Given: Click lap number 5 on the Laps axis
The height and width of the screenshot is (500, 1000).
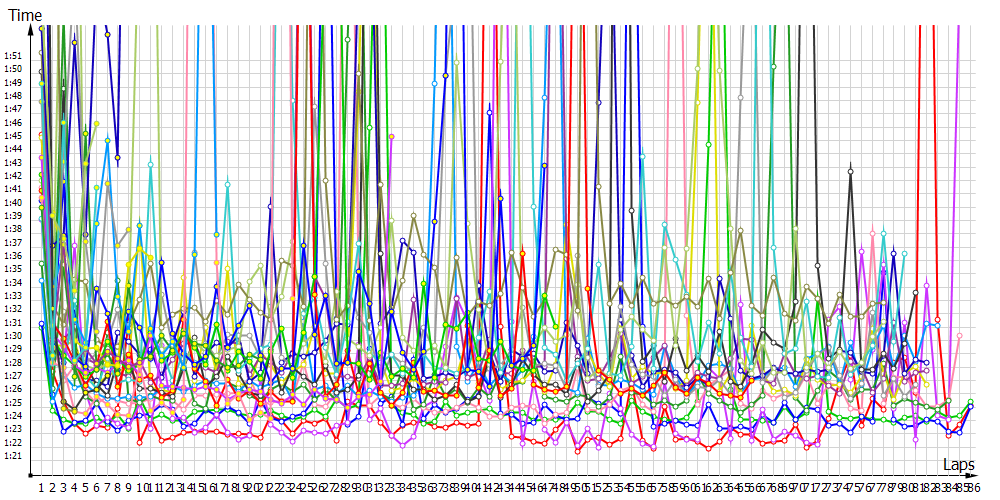Looking at the screenshot, I should click(x=85, y=487).
